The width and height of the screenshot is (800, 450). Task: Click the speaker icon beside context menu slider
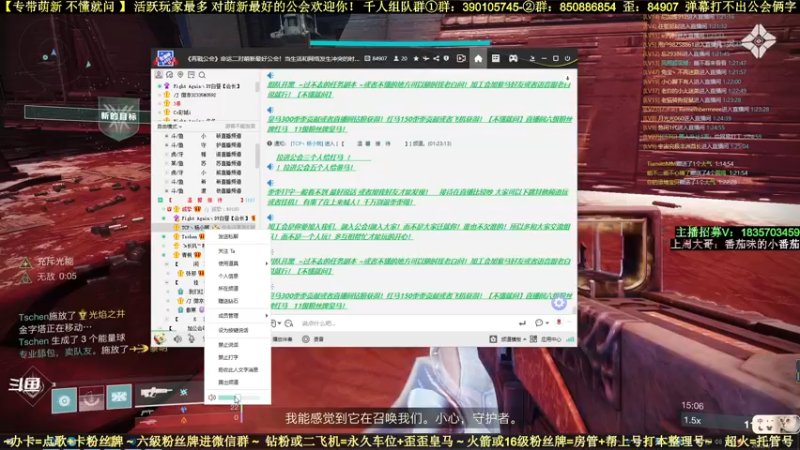[x=211, y=397]
